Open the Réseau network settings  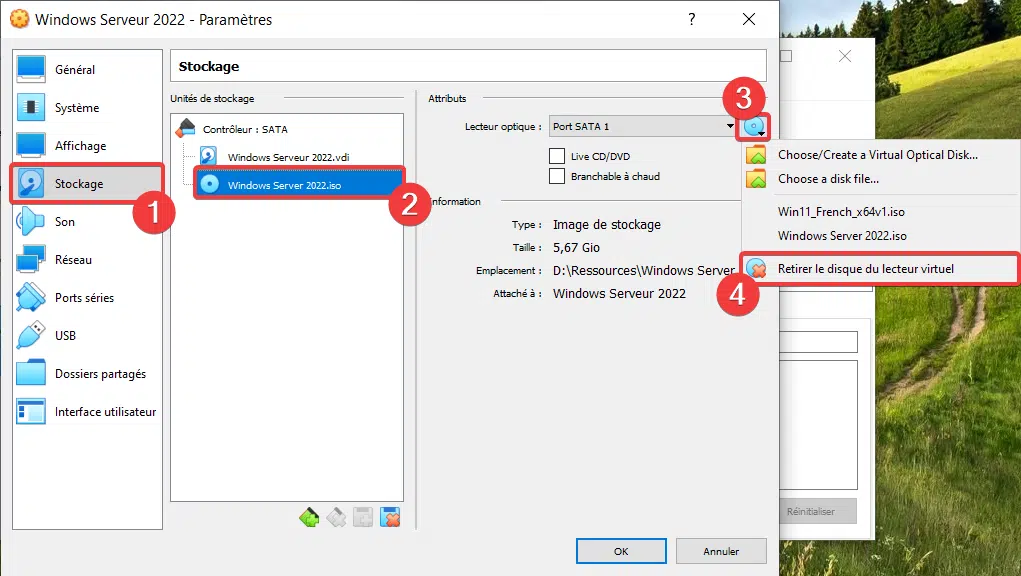[87, 260]
